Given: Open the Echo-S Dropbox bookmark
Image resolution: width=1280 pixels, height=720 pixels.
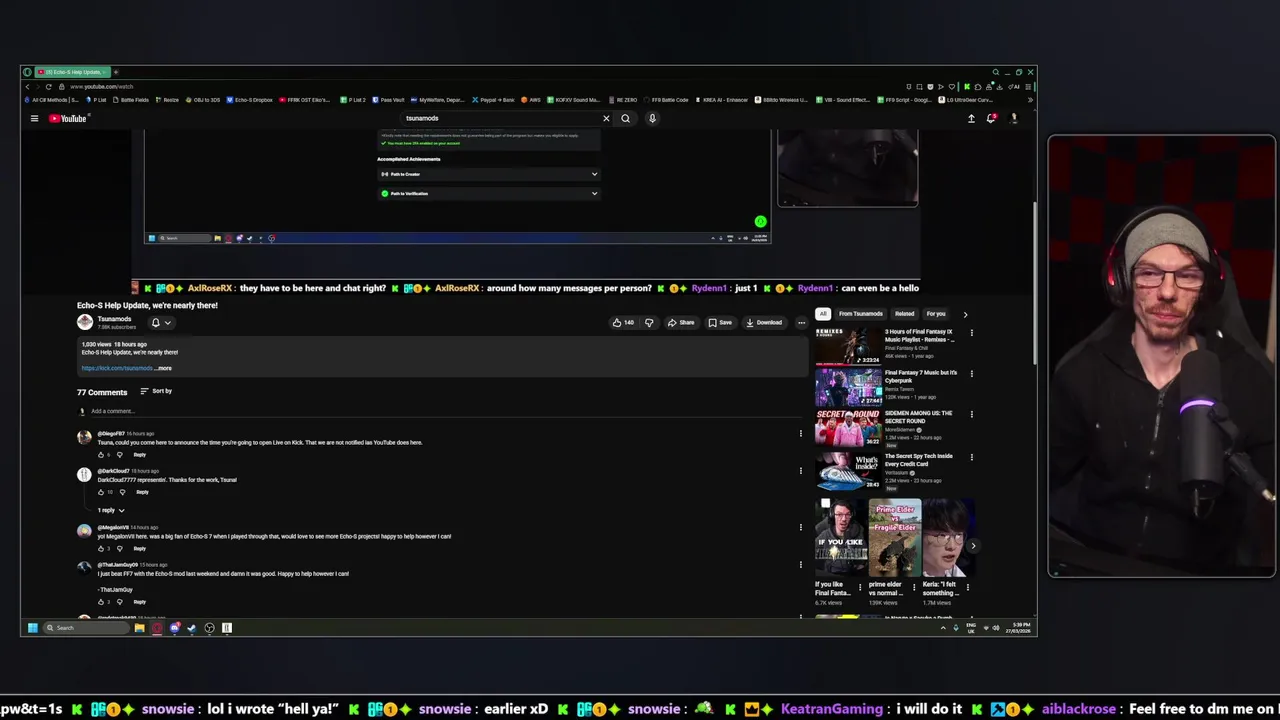Looking at the screenshot, I should point(250,100).
